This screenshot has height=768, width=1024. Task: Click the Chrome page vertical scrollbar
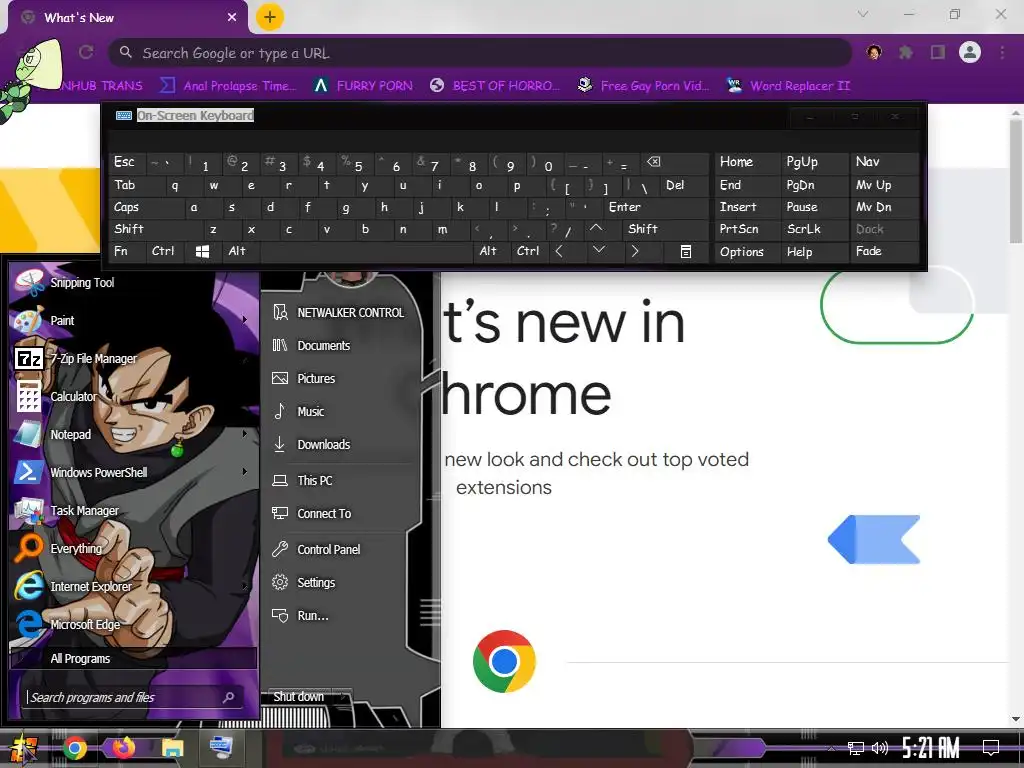pos(1016,180)
